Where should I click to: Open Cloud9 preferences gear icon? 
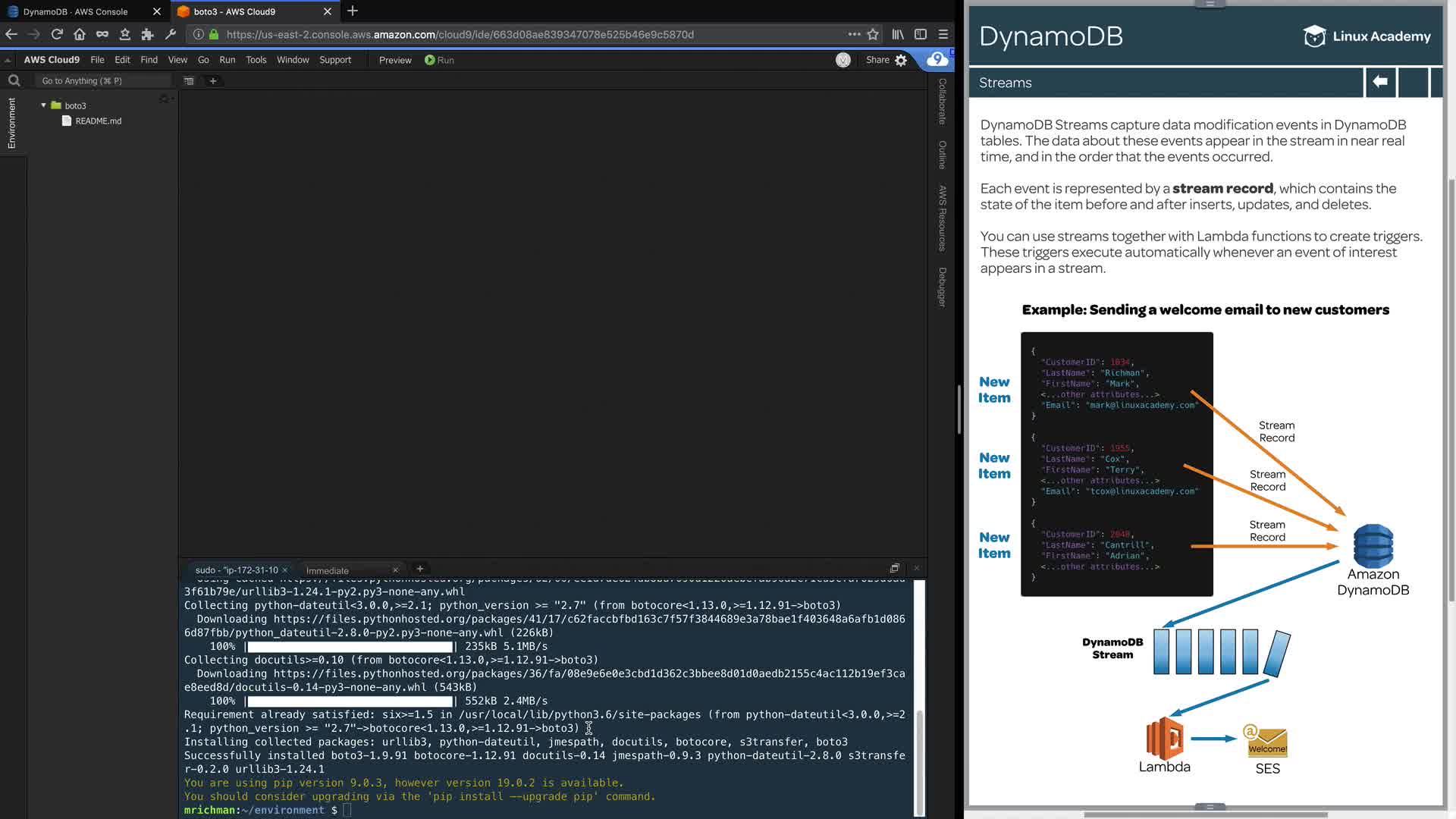pyautogui.click(x=901, y=60)
